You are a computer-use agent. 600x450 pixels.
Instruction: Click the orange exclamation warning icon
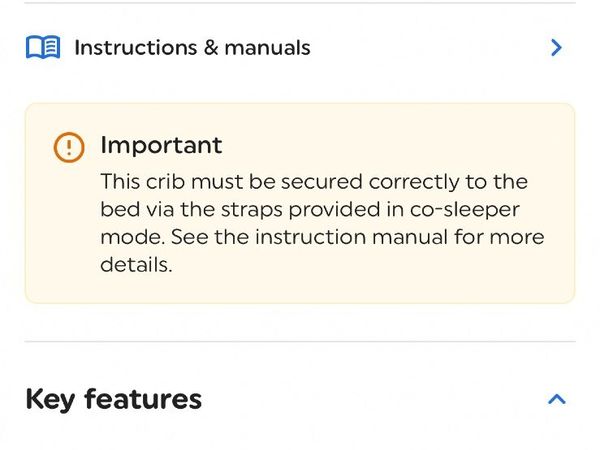pyautogui.click(x=69, y=148)
